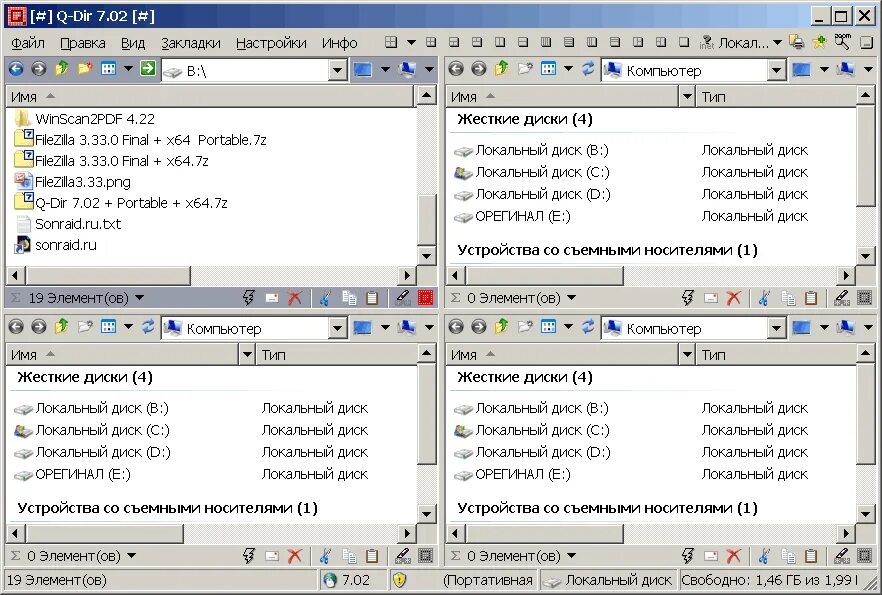Open the Инфо menu
The width and height of the screenshot is (882, 595).
click(339, 43)
